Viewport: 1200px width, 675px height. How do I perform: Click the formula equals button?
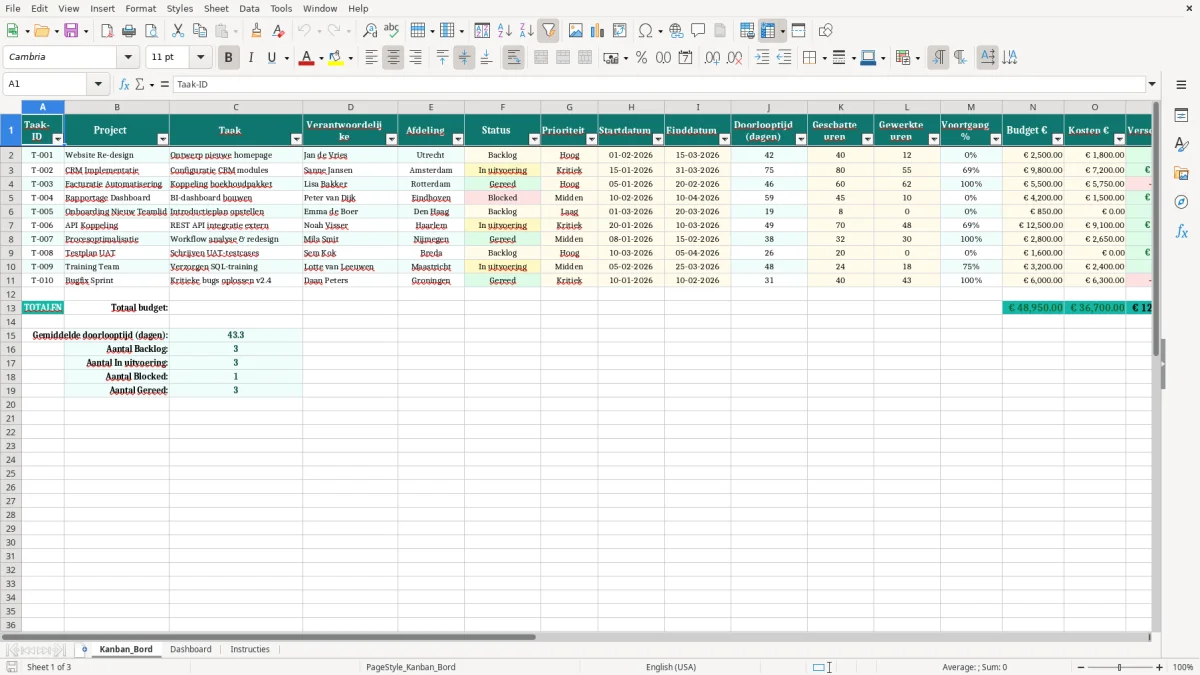[x=164, y=85]
